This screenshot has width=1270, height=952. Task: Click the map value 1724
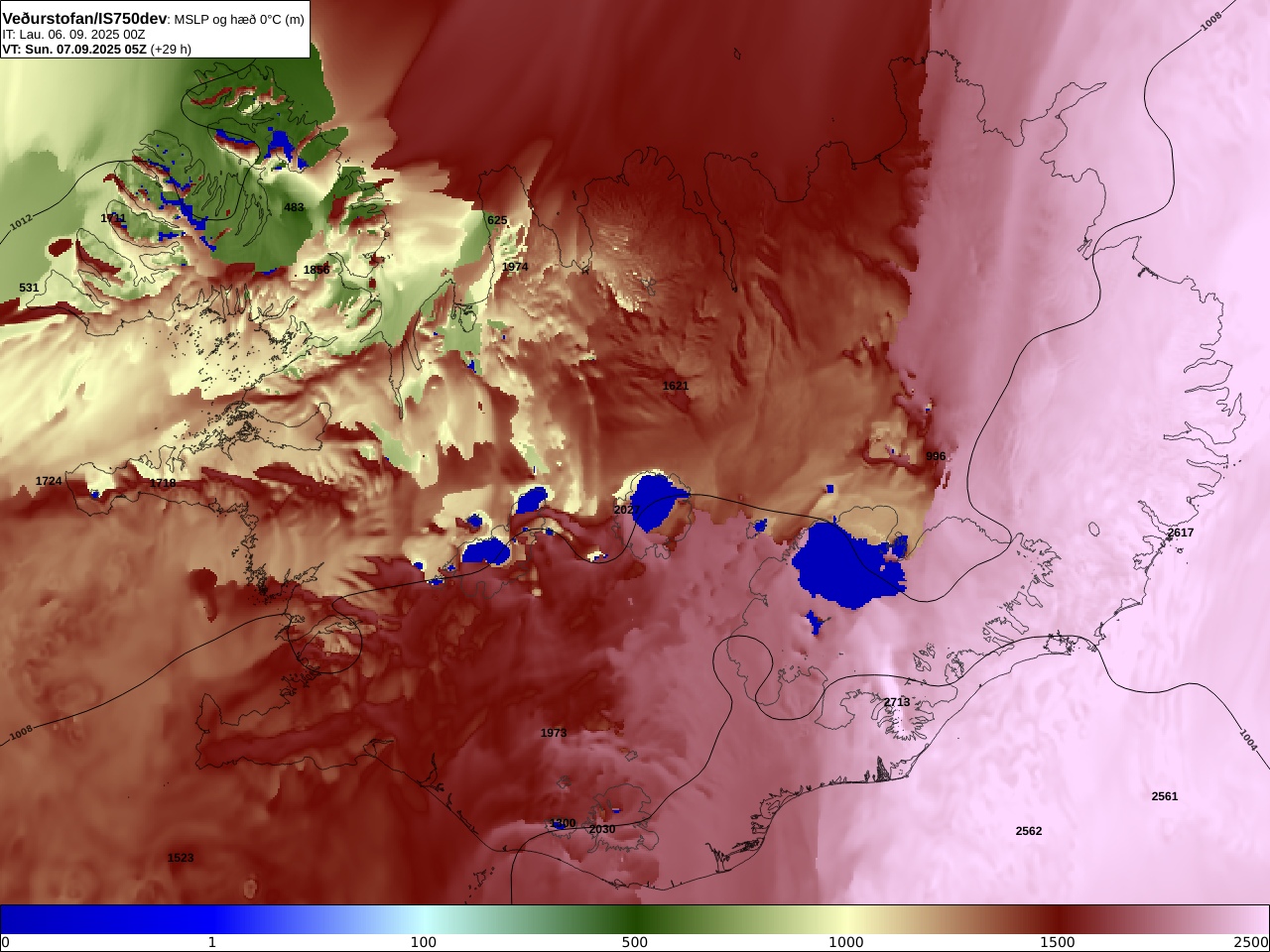point(49,481)
